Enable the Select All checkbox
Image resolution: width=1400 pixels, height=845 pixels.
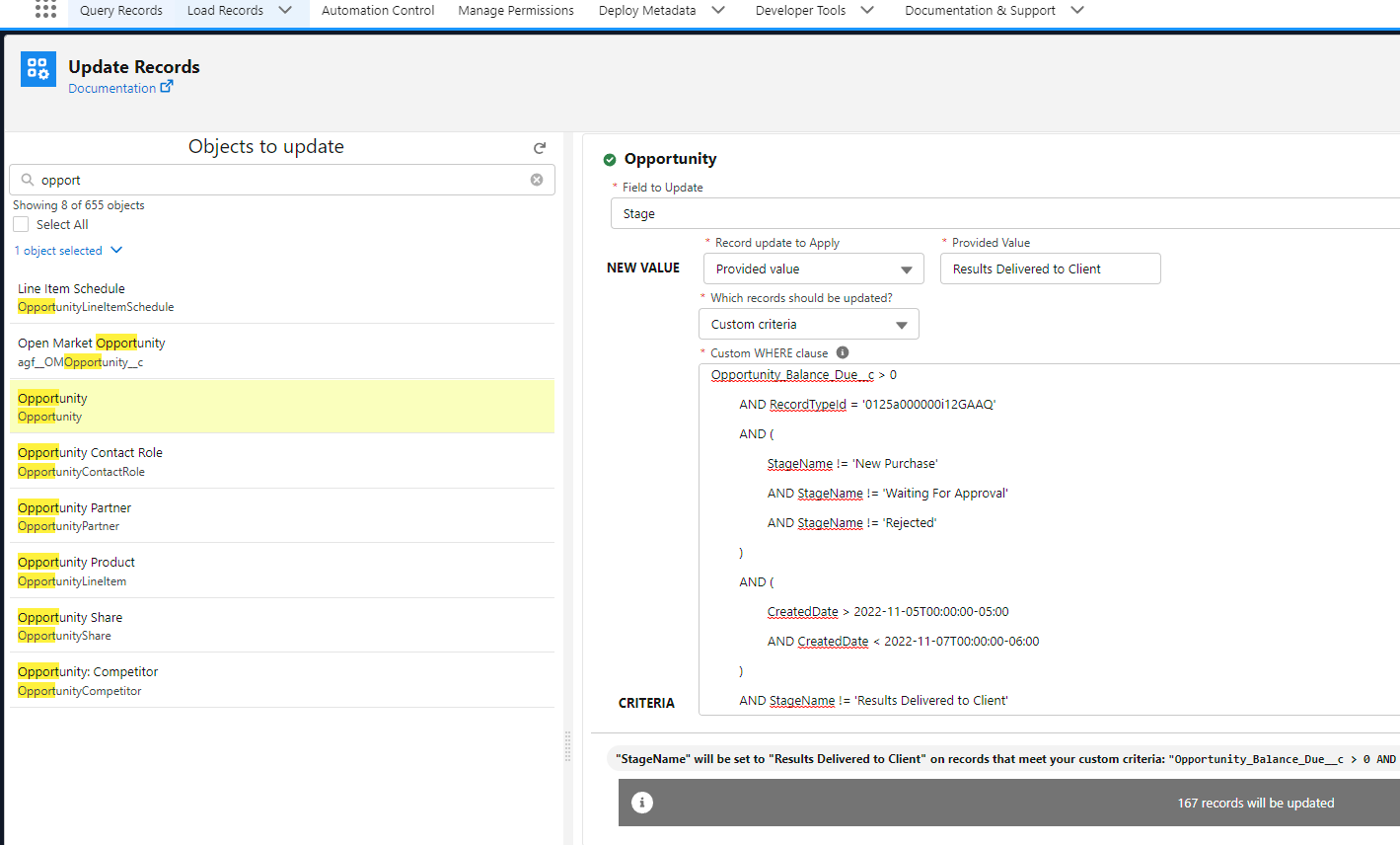click(x=21, y=224)
